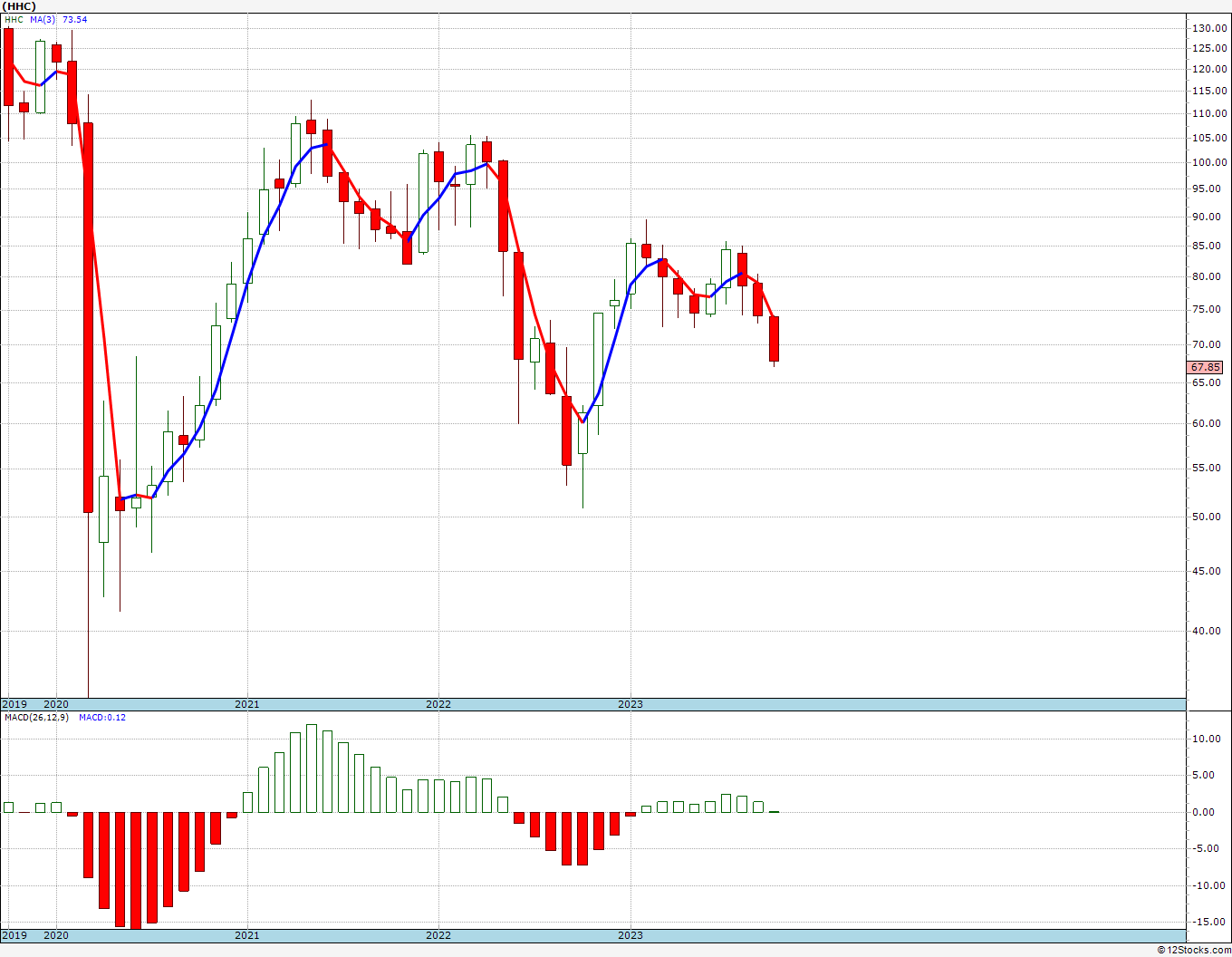Click 2023 on the price chart time axis
This screenshot has height=957, width=1232.
pos(630,704)
